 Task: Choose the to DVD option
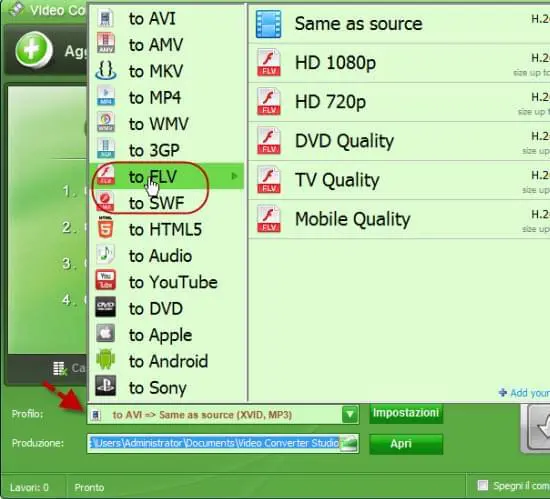click(x=167, y=308)
